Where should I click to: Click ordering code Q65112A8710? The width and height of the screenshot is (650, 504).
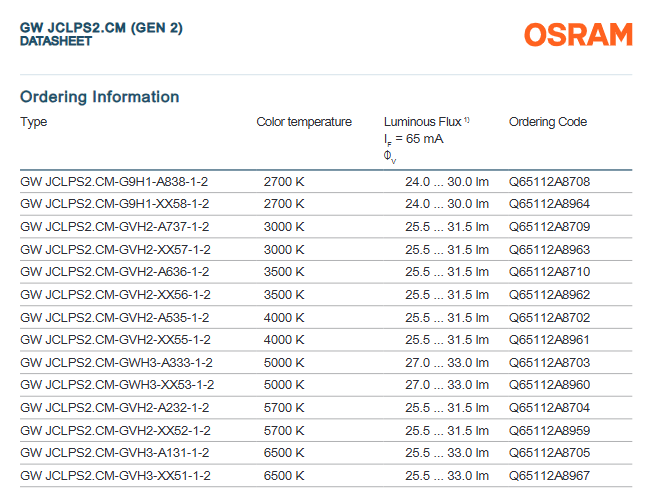(549, 272)
